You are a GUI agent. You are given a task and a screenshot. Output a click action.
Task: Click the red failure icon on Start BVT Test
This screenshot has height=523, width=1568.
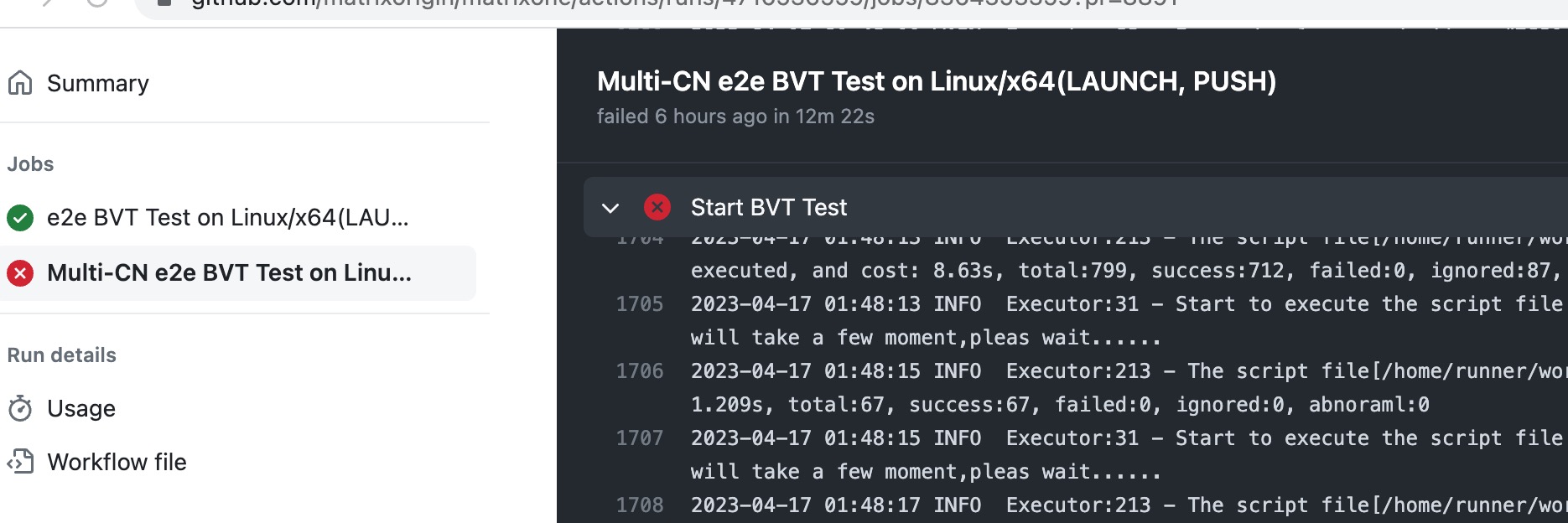point(657,207)
